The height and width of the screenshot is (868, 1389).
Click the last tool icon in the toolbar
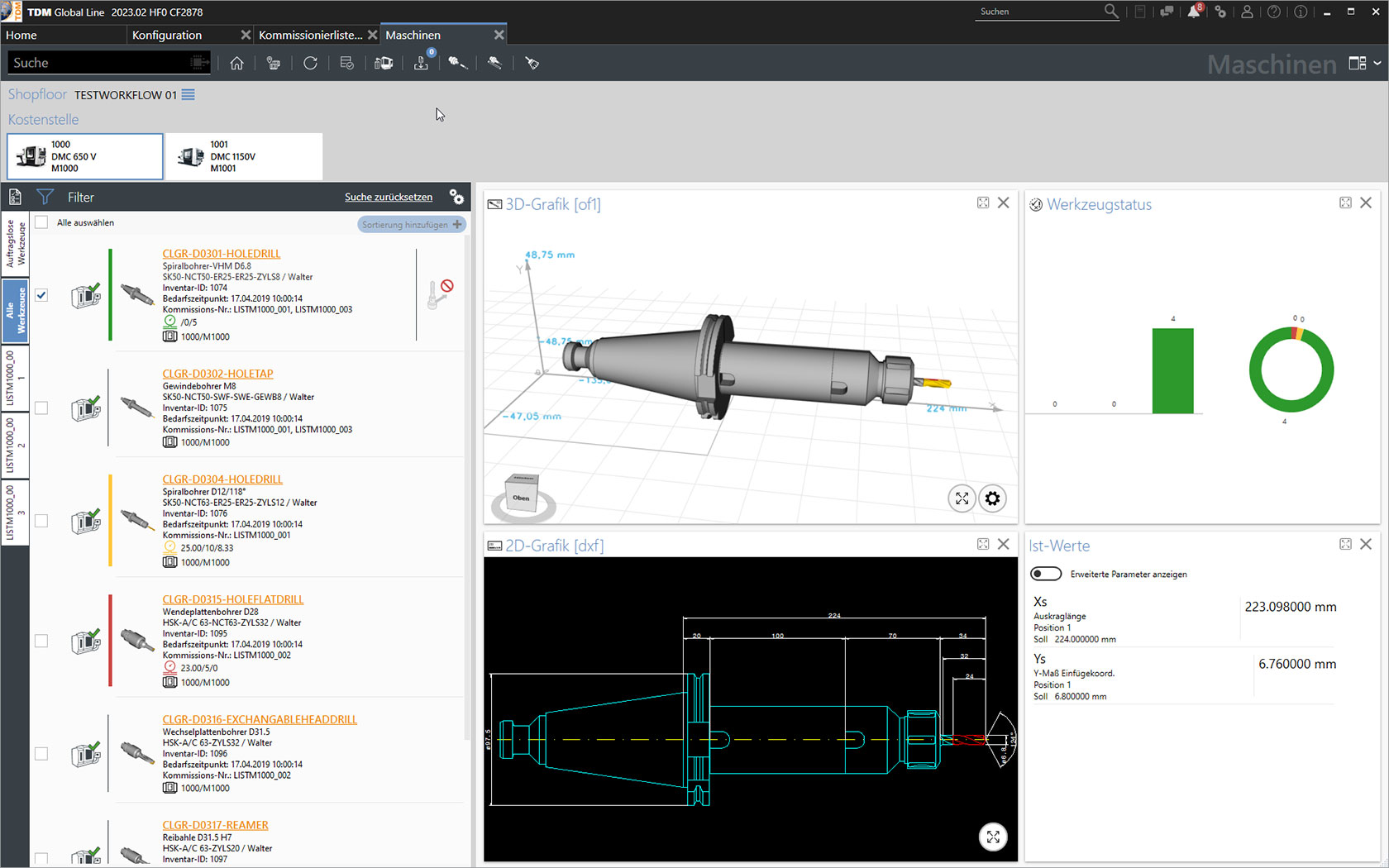(x=532, y=63)
